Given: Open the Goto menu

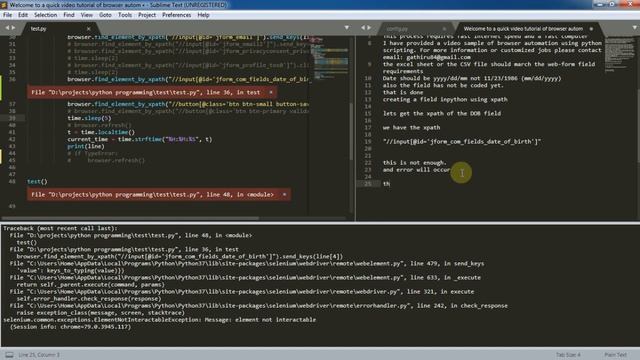Looking at the screenshot, I should click(x=105, y=15).
